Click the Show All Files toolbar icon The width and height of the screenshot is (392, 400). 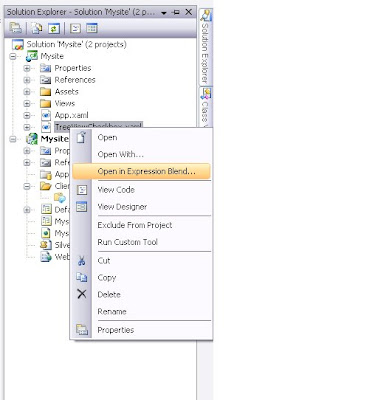pos(37,28)
